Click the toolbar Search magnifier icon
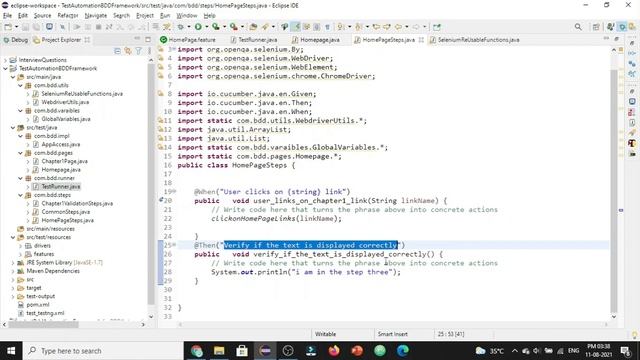This screenshot has width=640, height=360. point(578,27)
